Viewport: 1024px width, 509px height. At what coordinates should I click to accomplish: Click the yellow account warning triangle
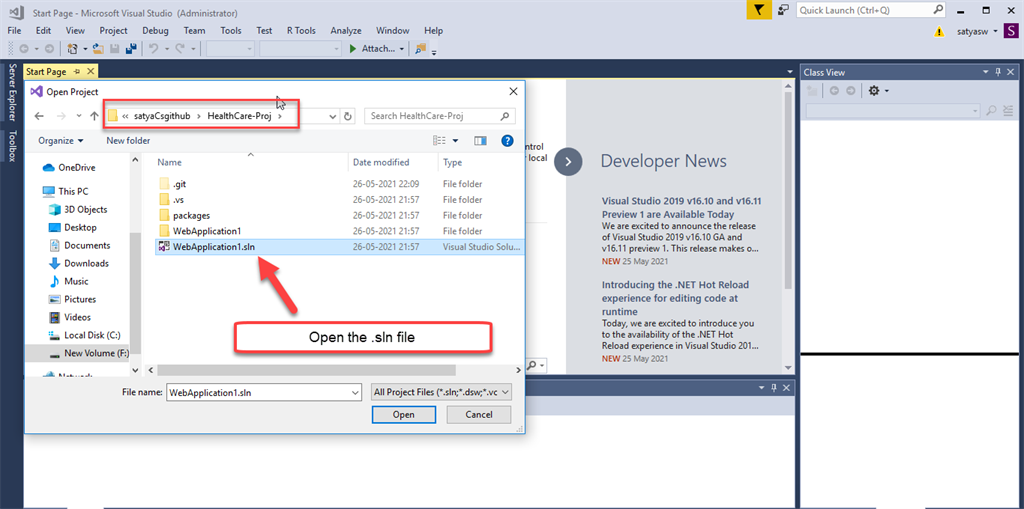938,31
